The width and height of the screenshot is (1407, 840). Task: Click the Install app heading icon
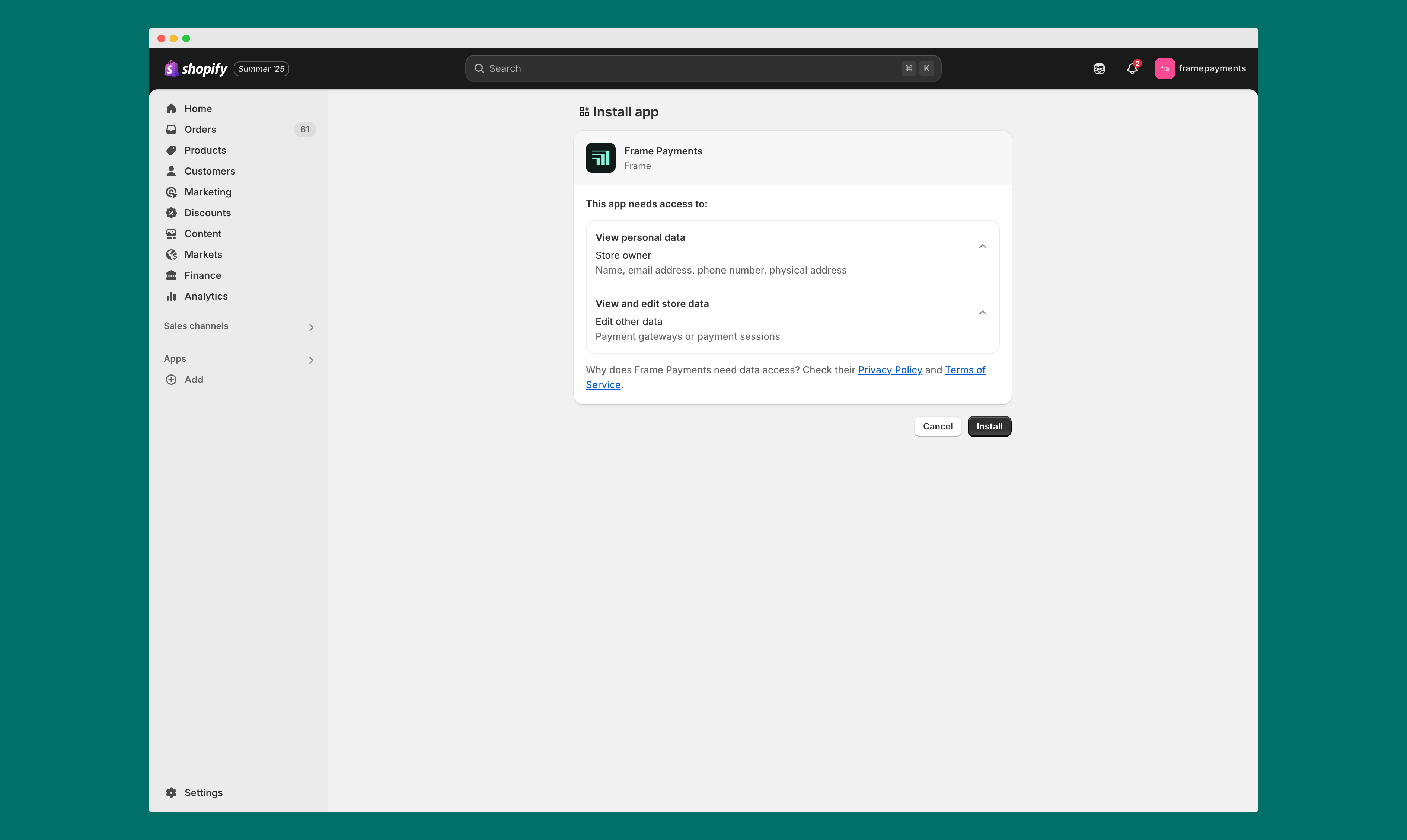[584, 112]
